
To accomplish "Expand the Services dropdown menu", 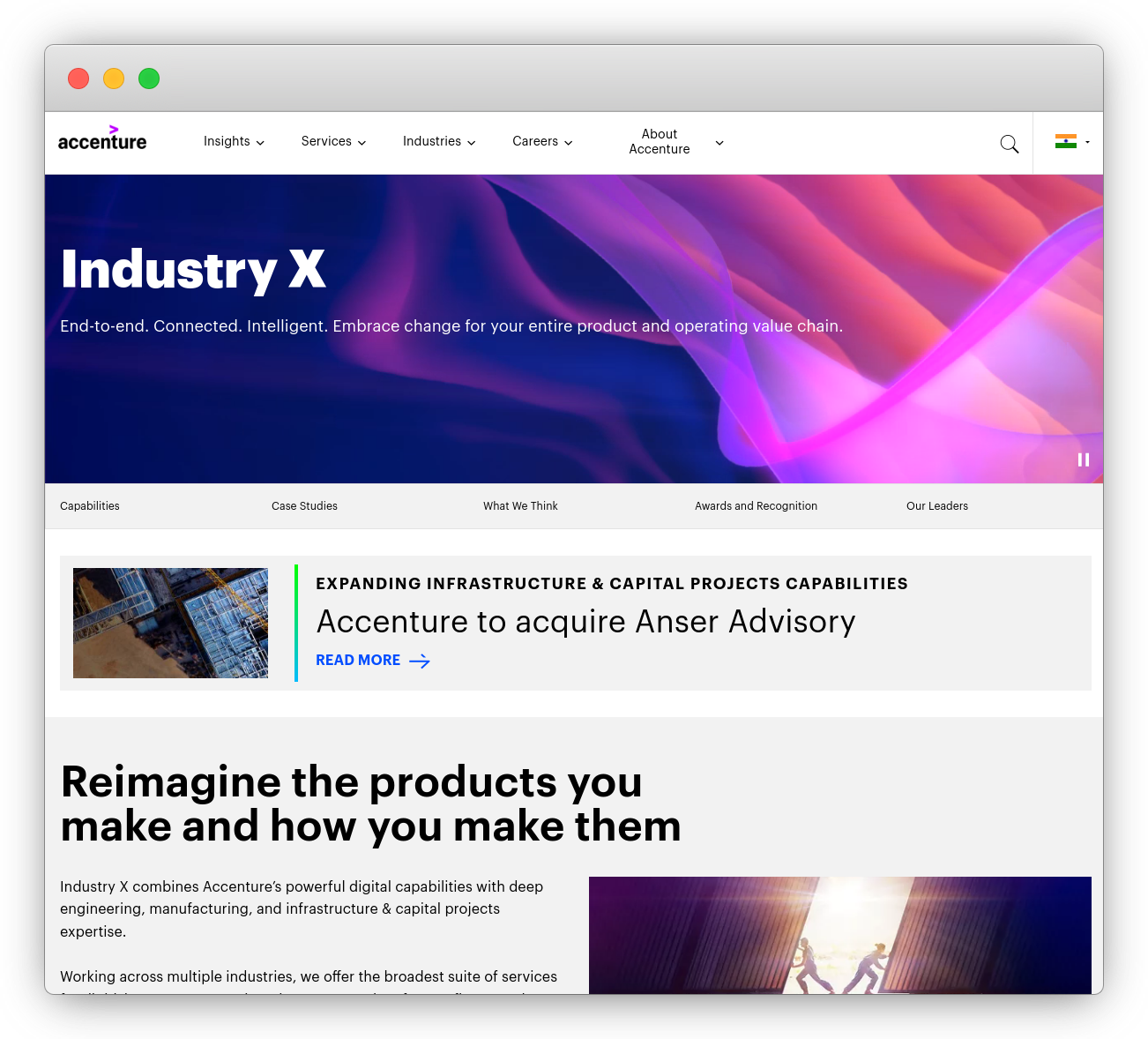I will [333, 141].
